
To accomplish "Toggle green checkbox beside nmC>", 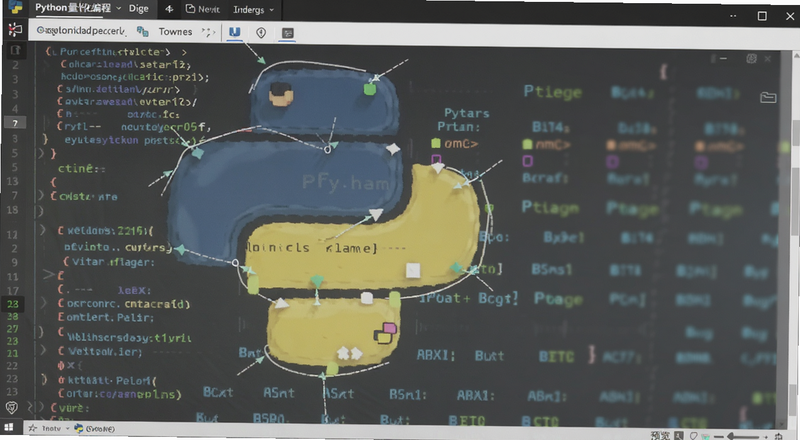I will (528, 144).
